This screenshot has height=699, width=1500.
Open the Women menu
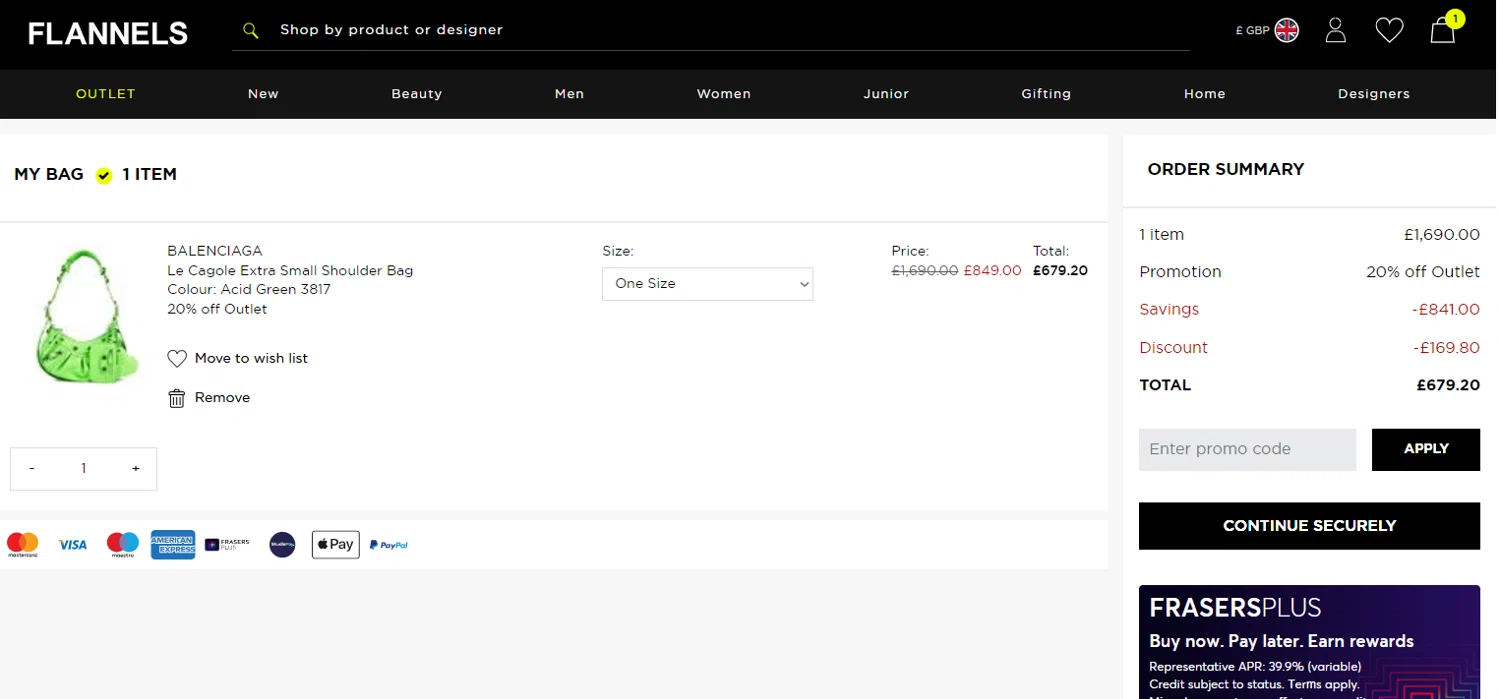click(723, 94)
